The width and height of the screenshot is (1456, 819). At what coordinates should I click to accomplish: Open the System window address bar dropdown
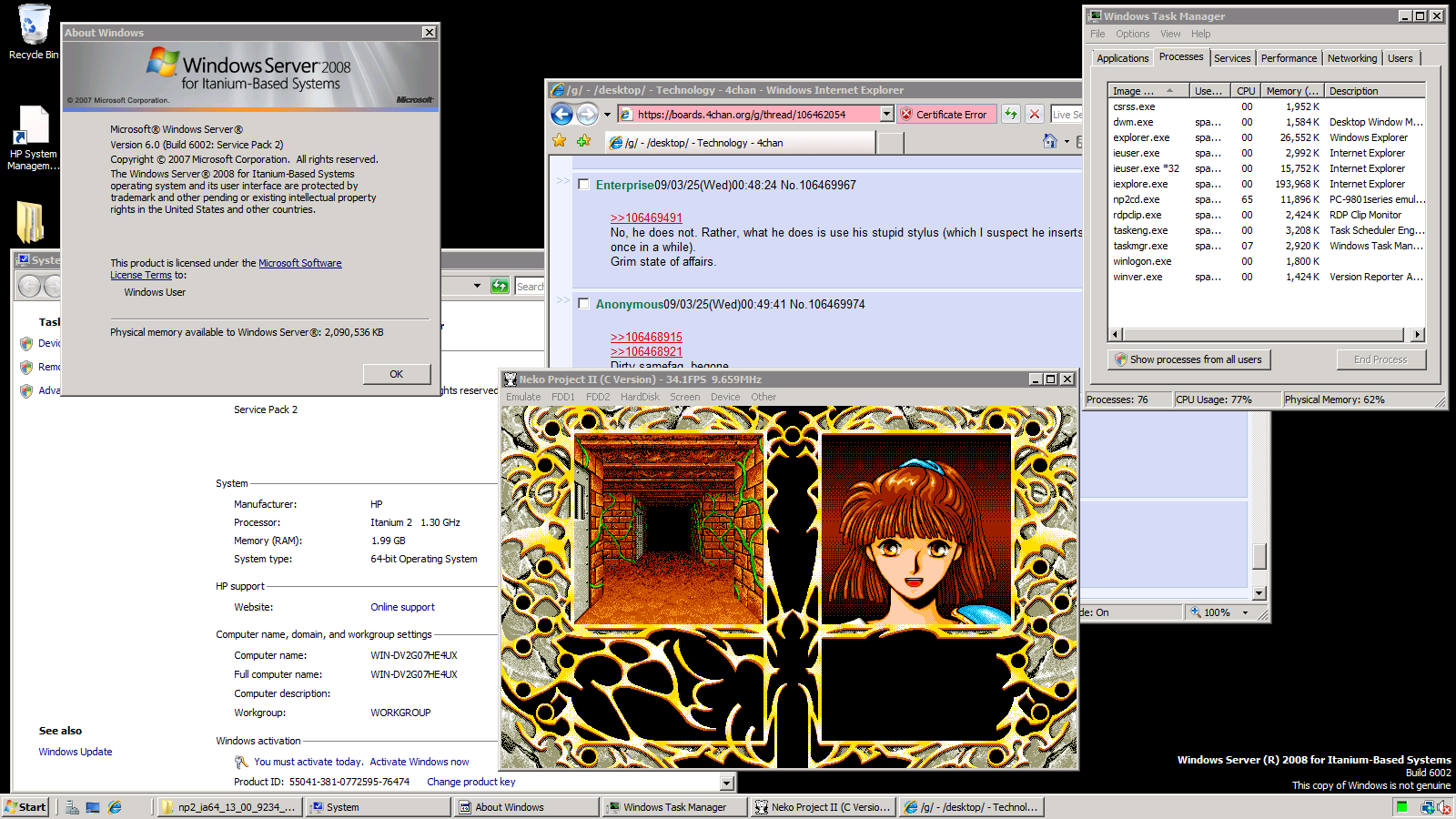pos(477,286)
